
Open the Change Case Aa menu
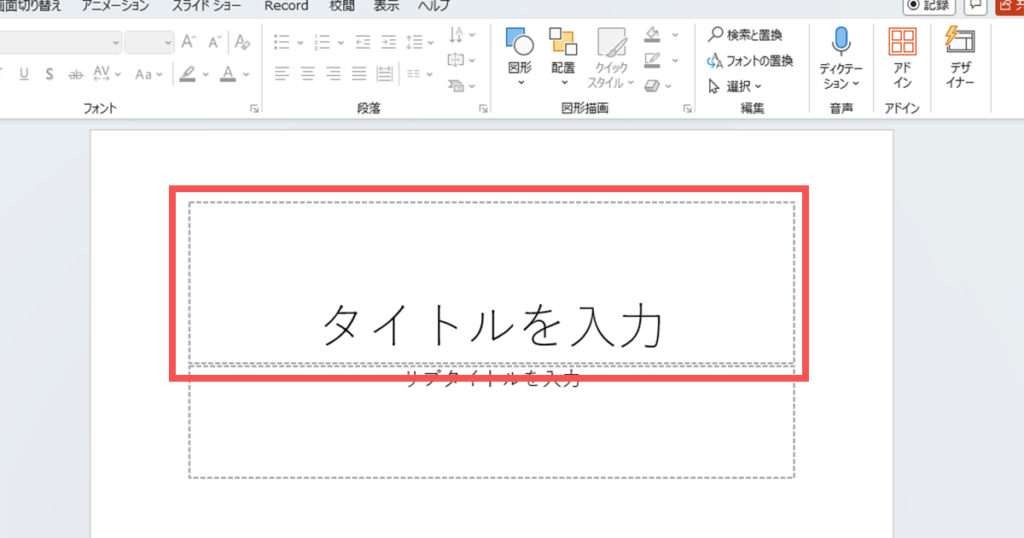click(148, 74)
